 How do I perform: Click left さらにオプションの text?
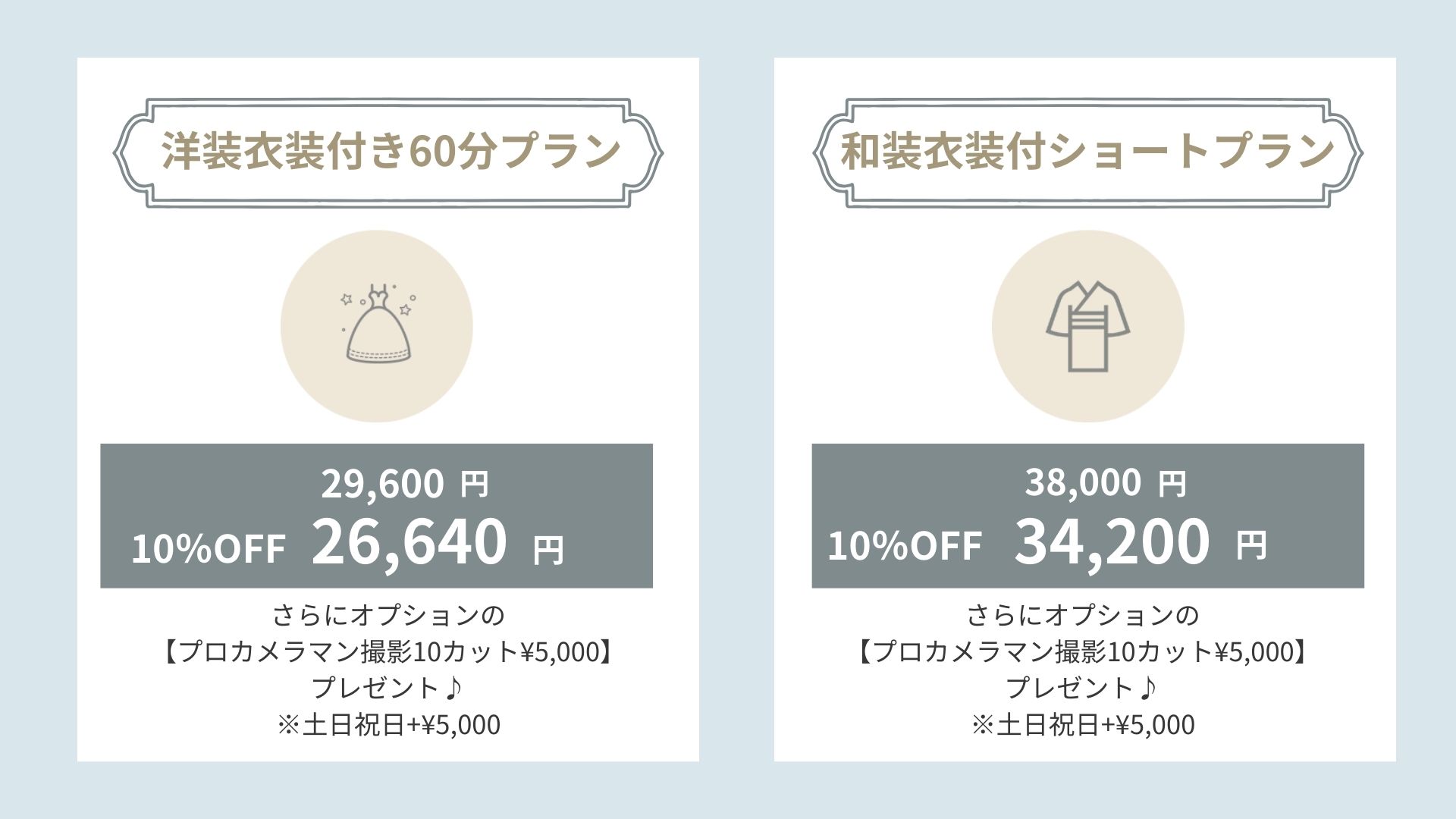pos(388,615)
